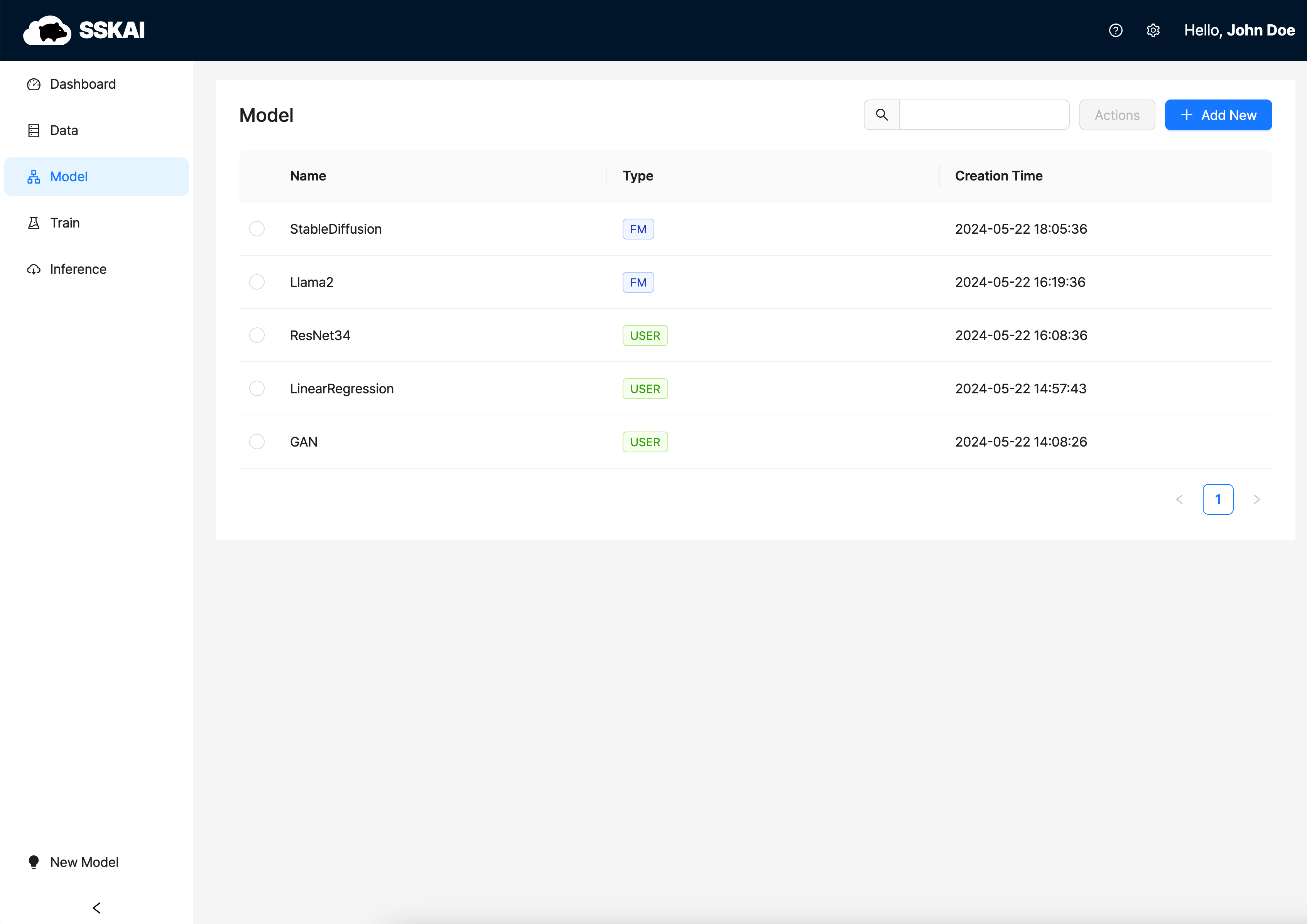Go to the previous page arrow
The height and width of the screenshot is (924, 1307).
click(x=1179, y=499)
